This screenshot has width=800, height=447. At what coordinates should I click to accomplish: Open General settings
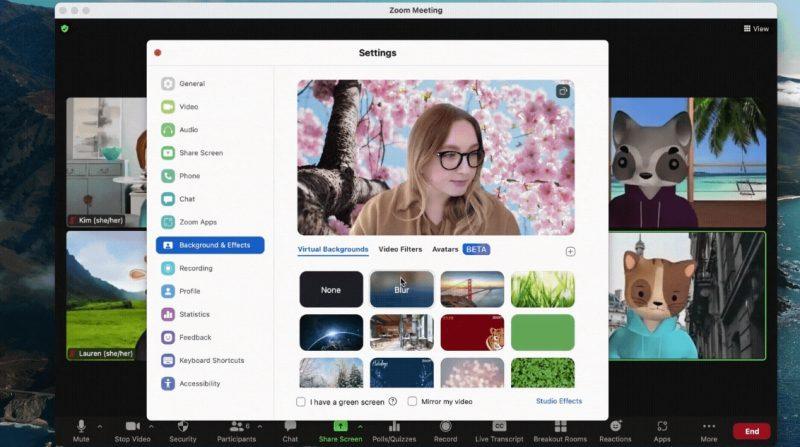click(x=183, y=84)
